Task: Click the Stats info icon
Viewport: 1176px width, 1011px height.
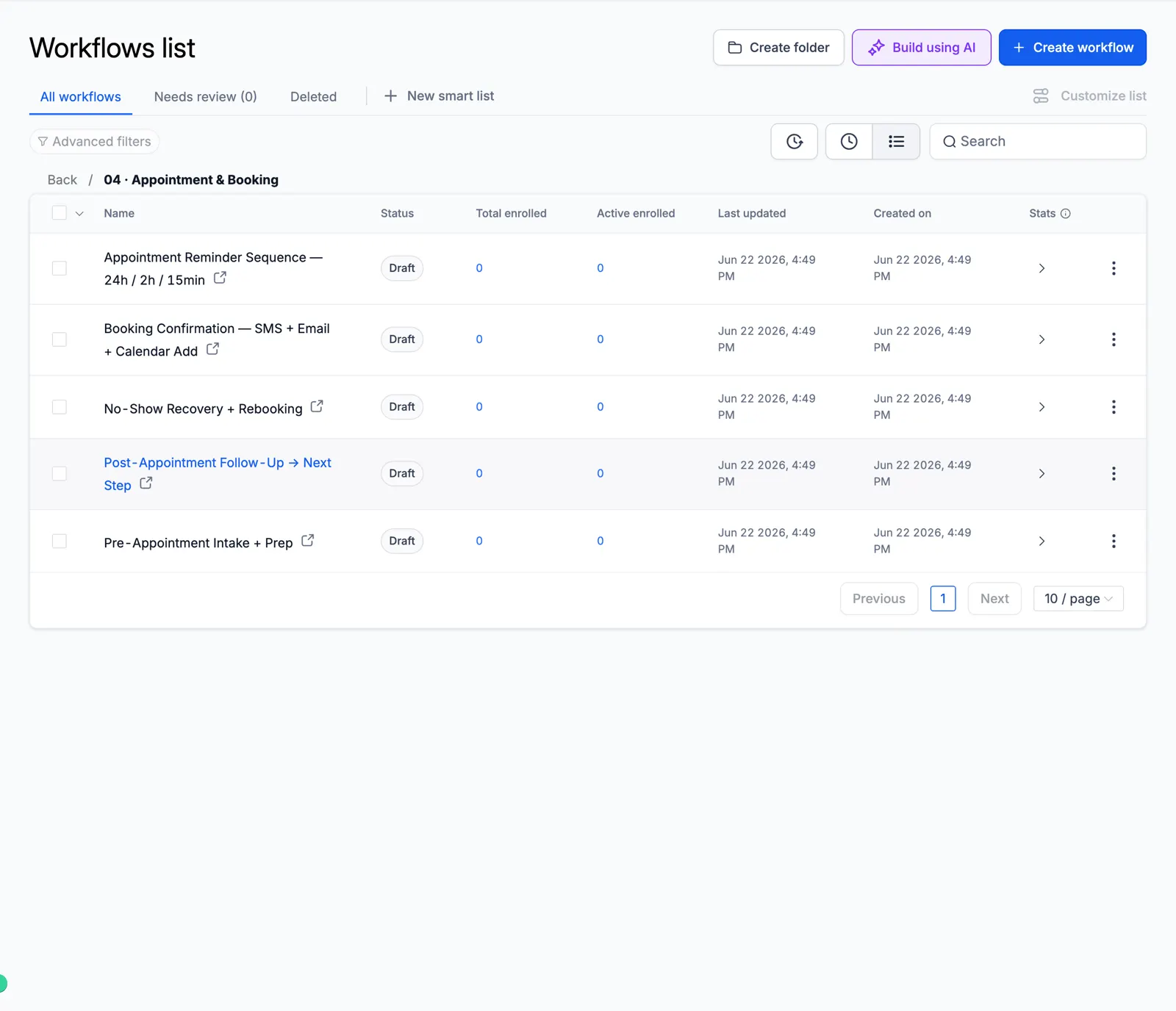Action: (x=1066, y=213)
